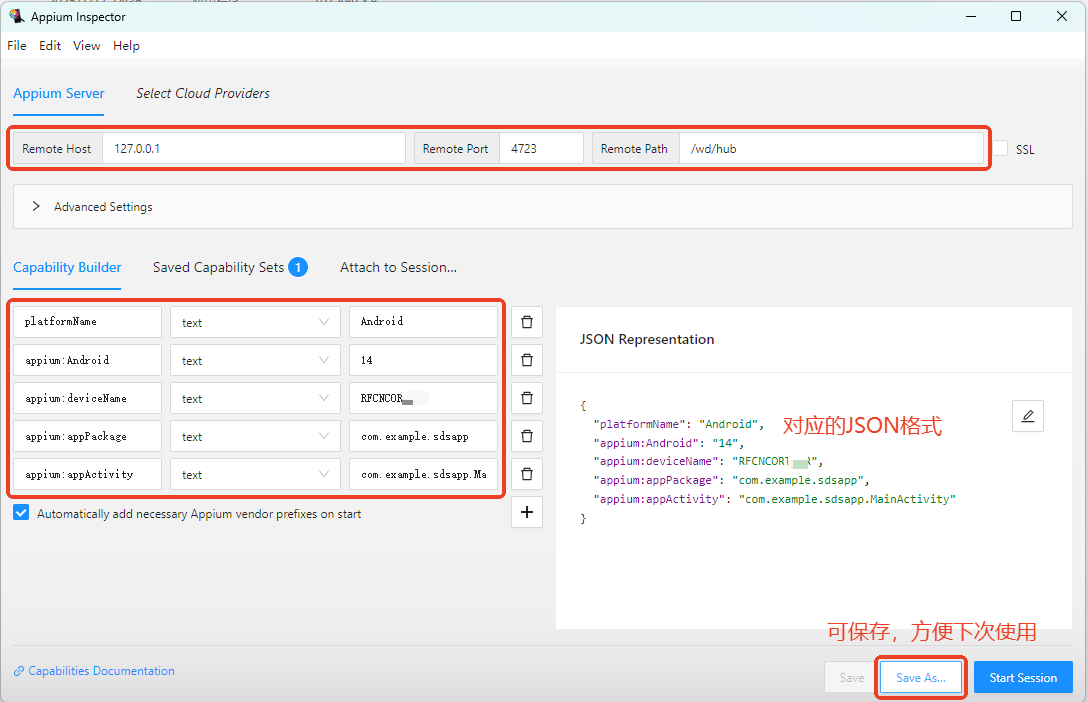Uncheck automatically add Appium vendor prefixes
Image resolution: width=1088 pixels, height=702 pixels.
[21, 513]
